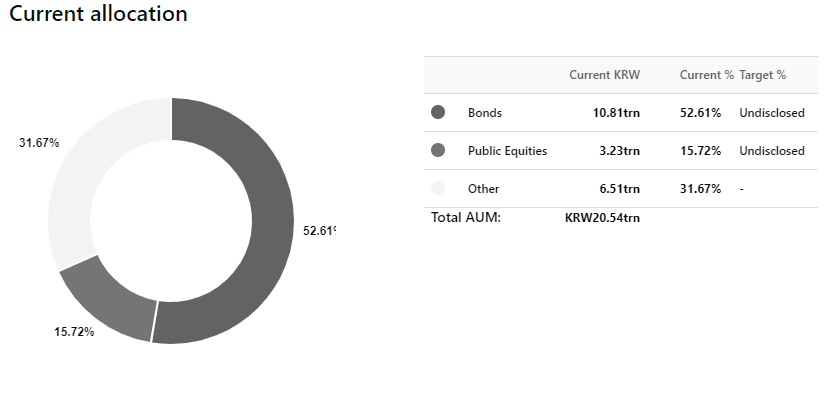Click the Current KRW column header
The height and width of the screenshot is (394, 831).
605,75
